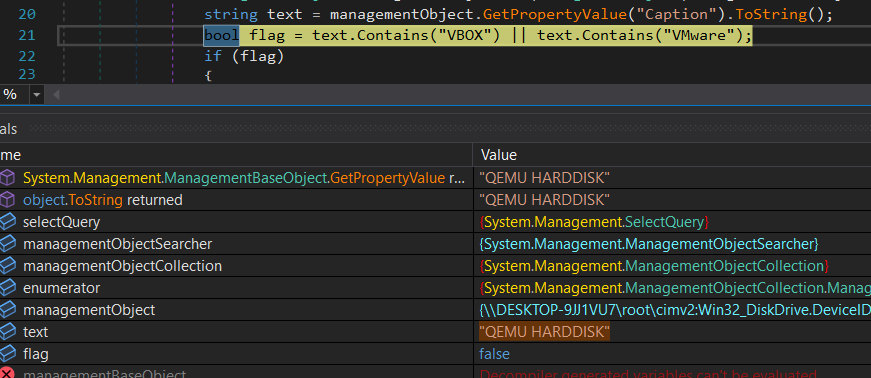Click the selectQuery variable icon
871x378 pixels.
7,222
